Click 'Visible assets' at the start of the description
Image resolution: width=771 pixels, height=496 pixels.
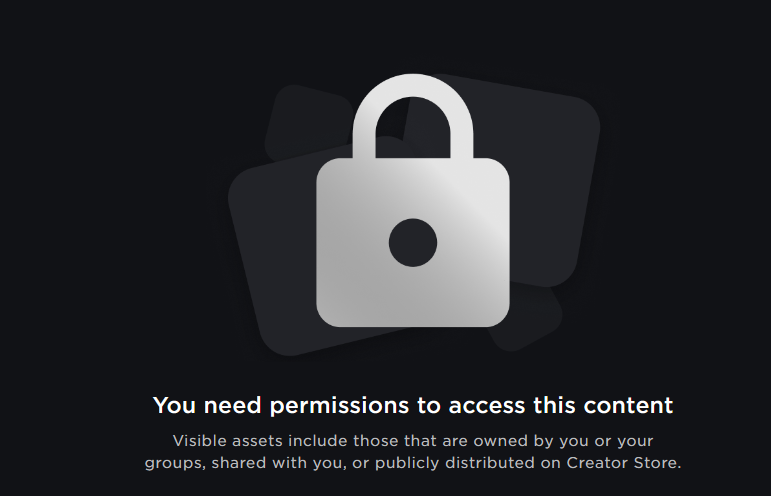[228, 441]
